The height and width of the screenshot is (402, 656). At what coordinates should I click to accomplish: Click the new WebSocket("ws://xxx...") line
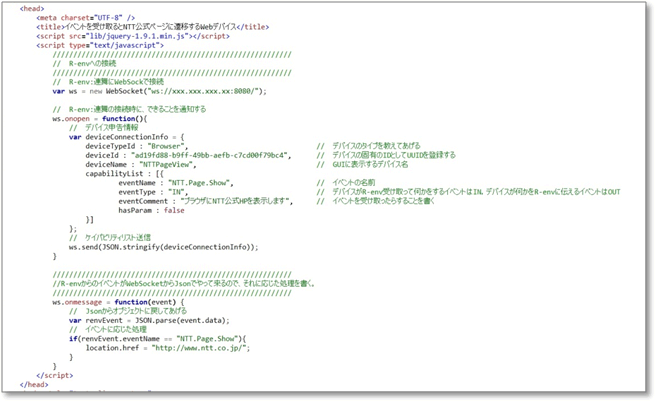159,91
